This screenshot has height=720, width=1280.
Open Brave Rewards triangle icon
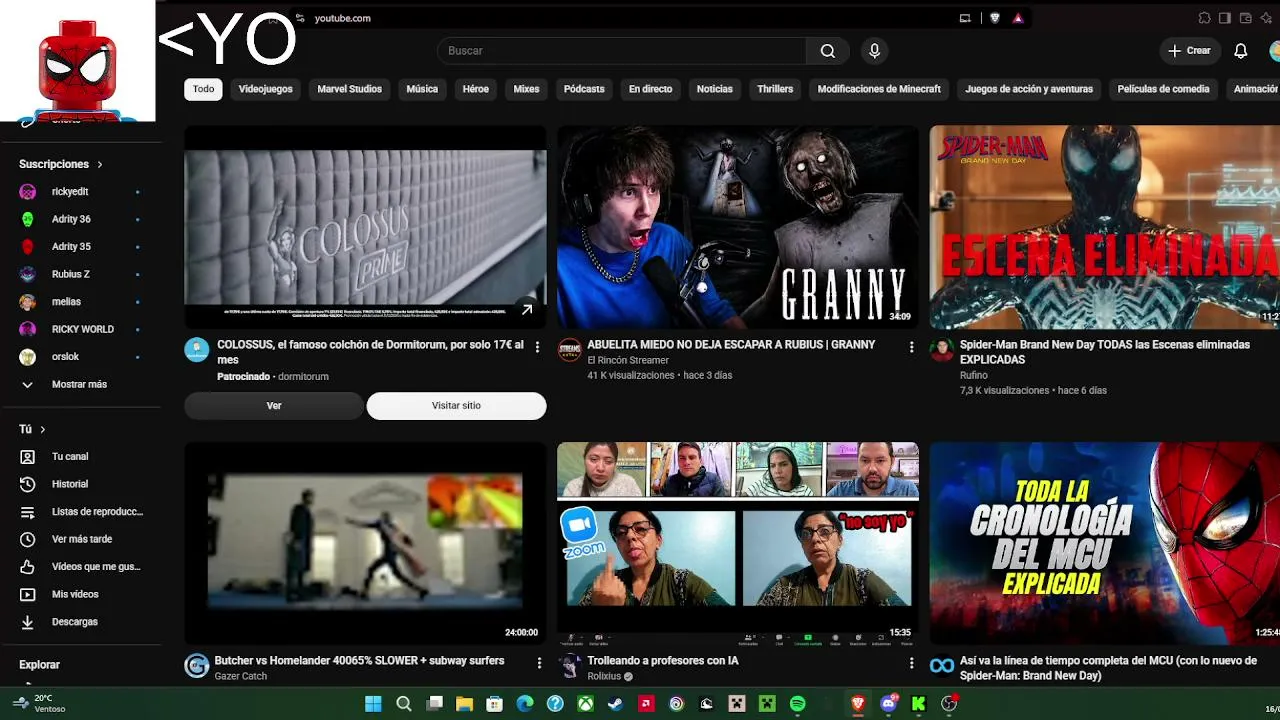[x=1018, y=18]
